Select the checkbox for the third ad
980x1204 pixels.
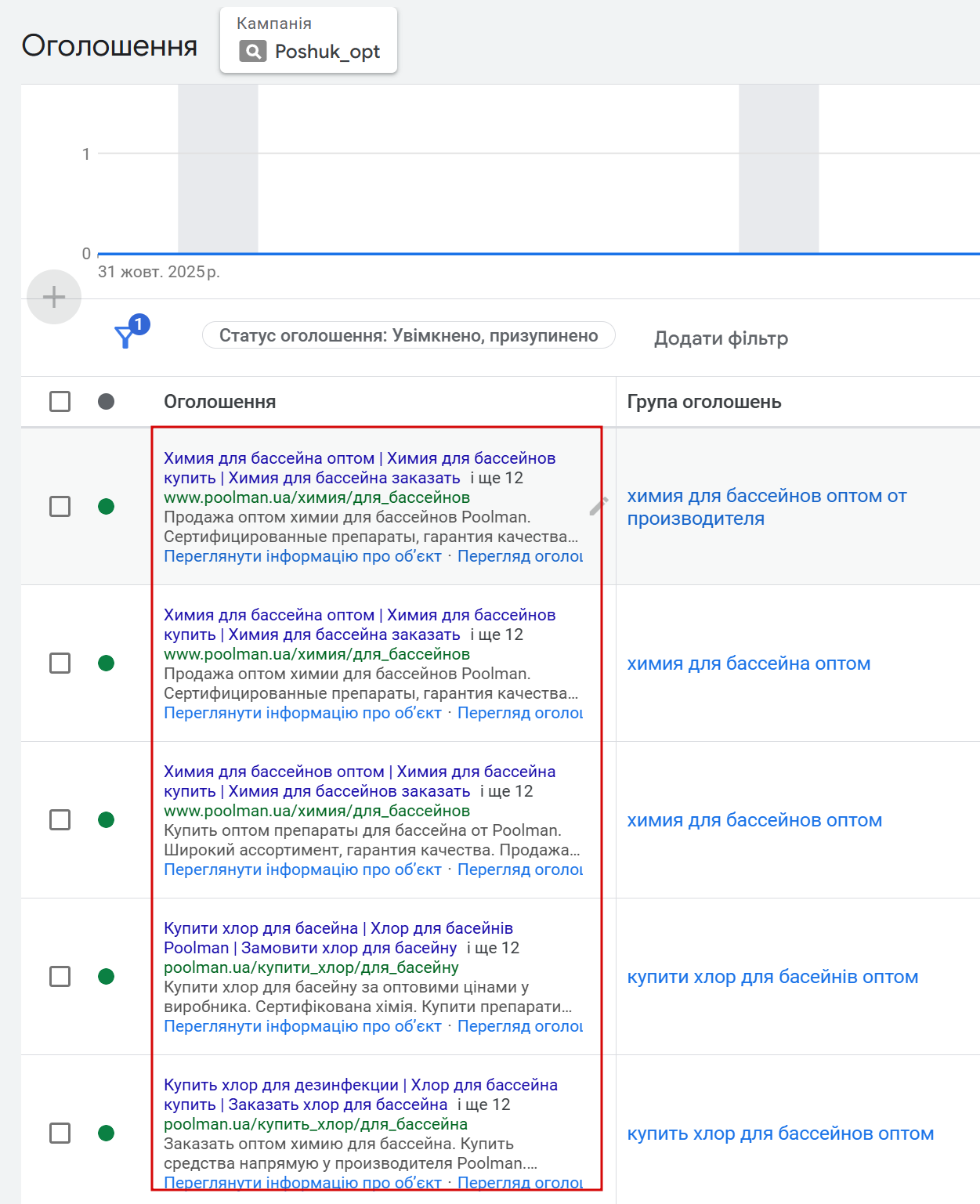coord(60,820)
